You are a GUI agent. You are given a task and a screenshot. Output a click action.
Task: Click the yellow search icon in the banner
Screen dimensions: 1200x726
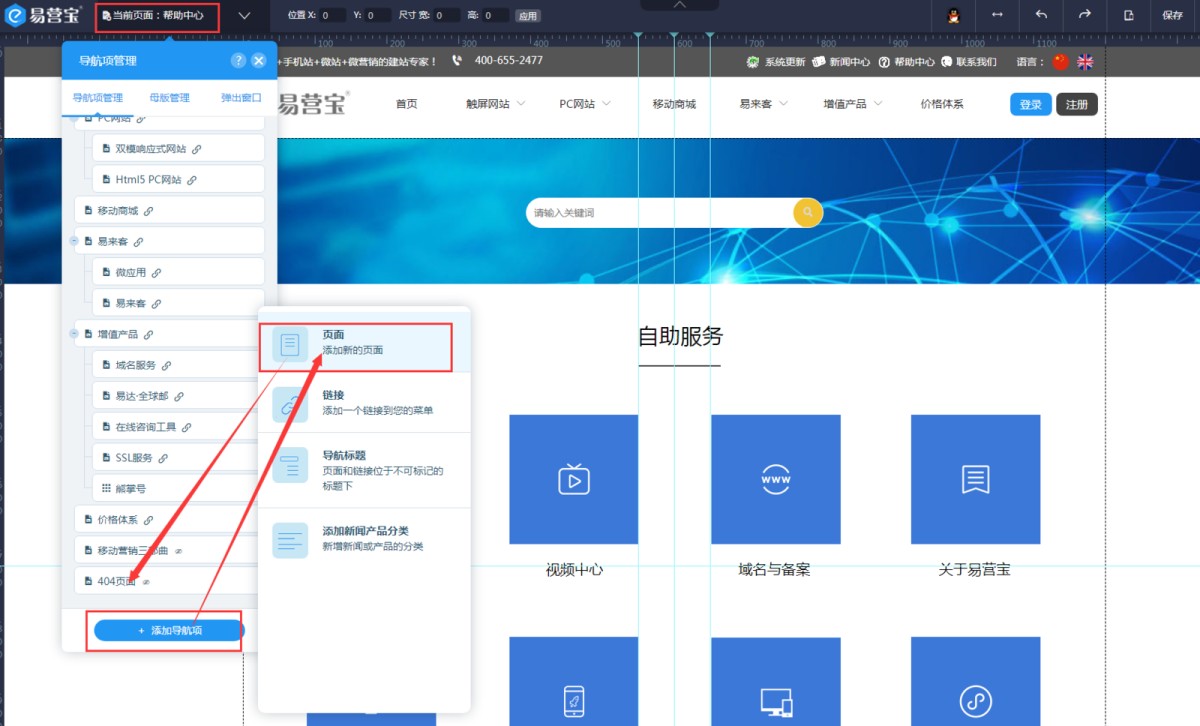click(808, 213)
